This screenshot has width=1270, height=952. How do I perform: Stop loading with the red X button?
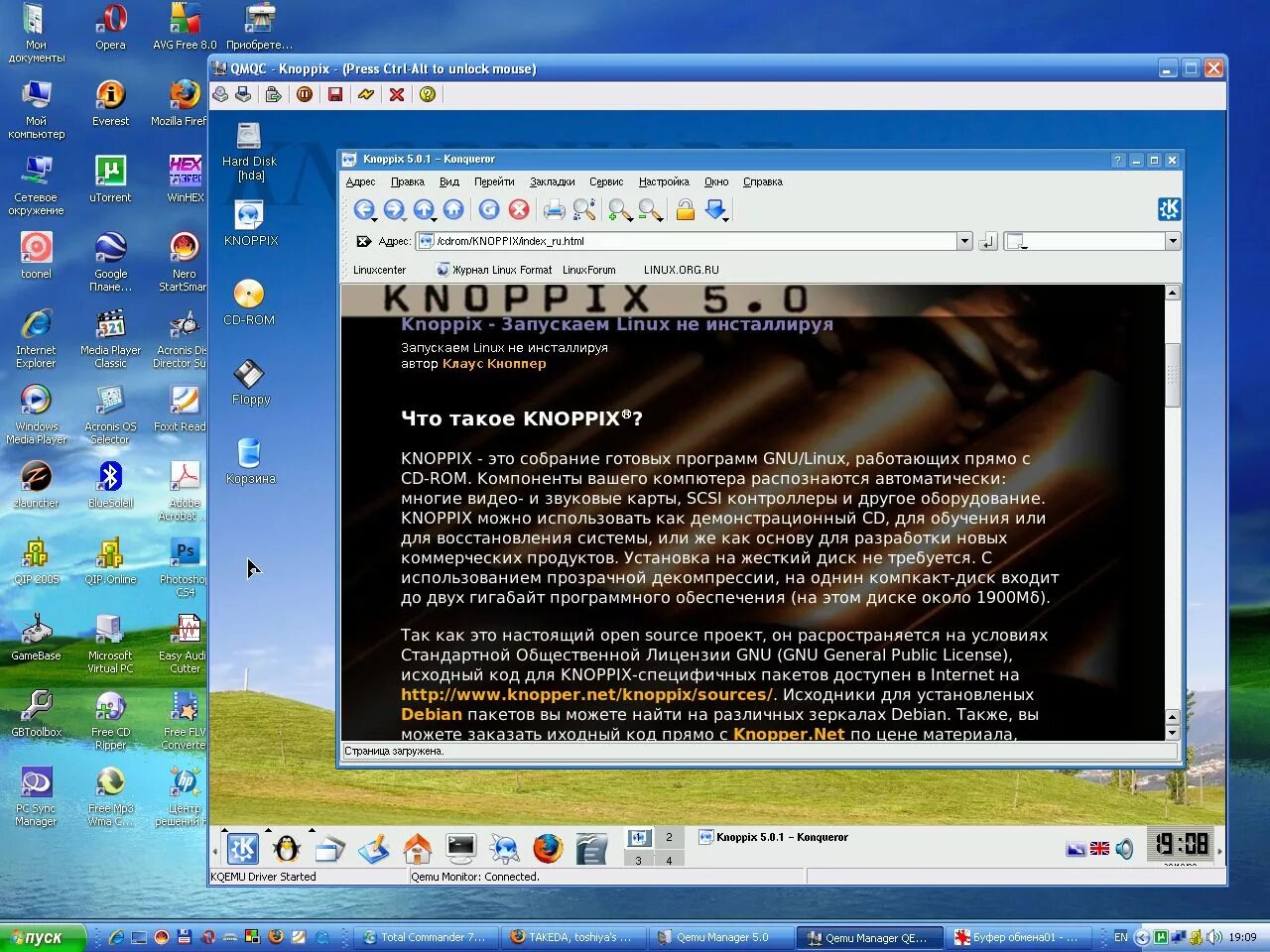(x=519, y=209)
